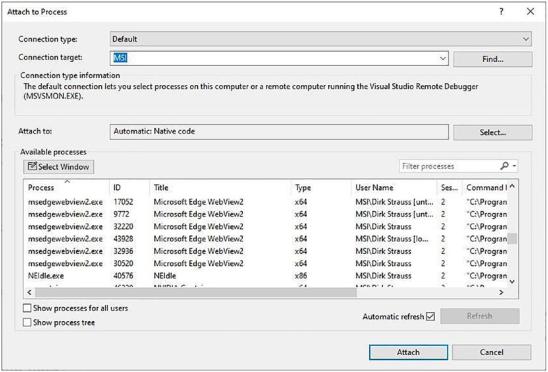Click the process list scroll down arrow

pos(512,281)
